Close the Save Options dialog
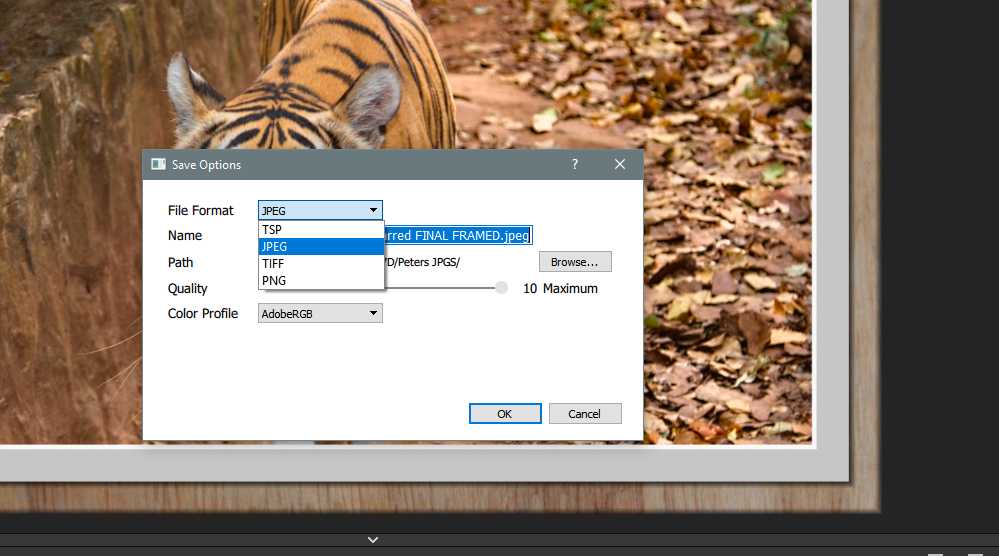The image size is (999, 556). click(620, 164)
